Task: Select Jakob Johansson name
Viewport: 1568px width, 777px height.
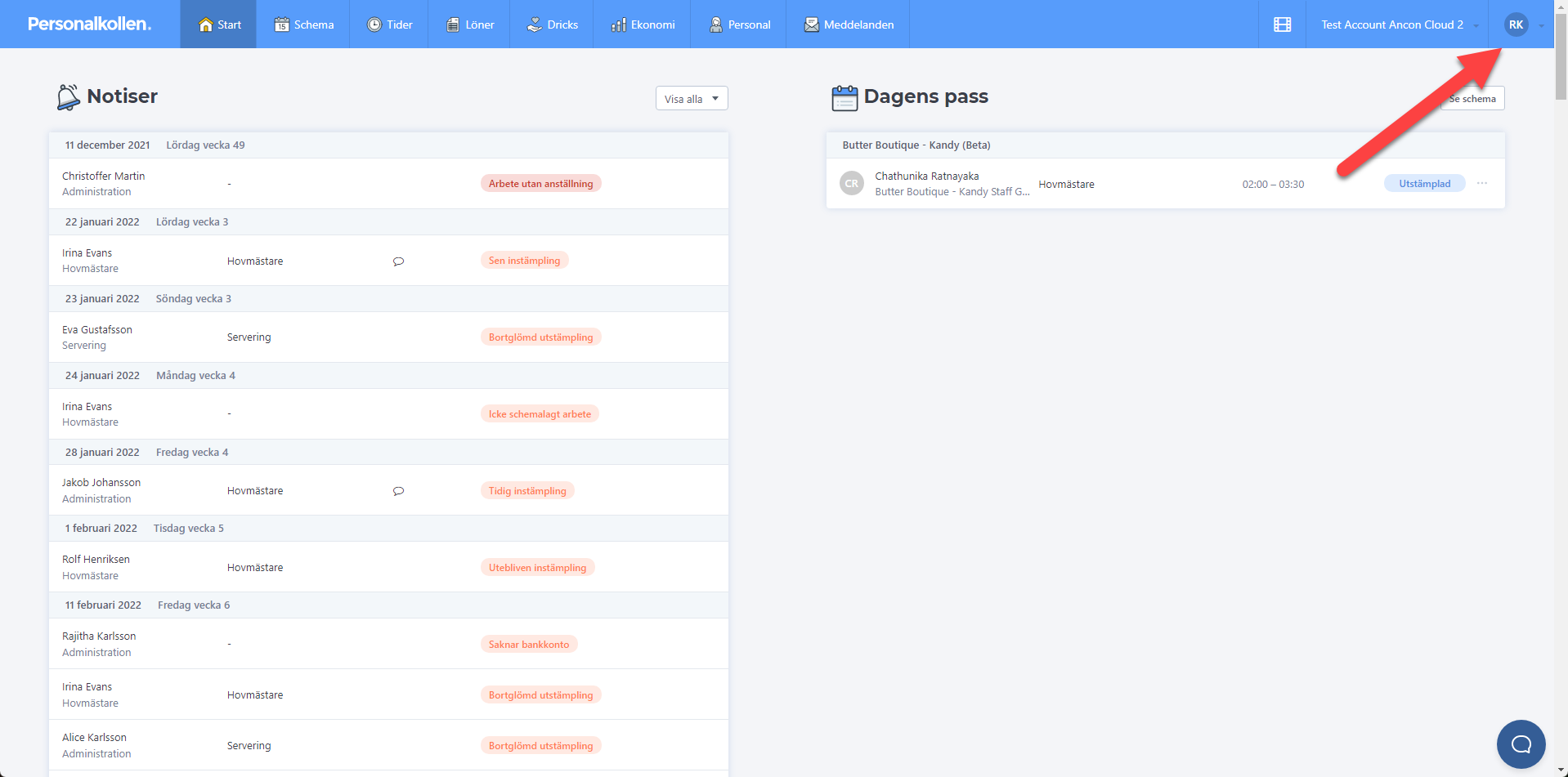Action: coord(101,482)
